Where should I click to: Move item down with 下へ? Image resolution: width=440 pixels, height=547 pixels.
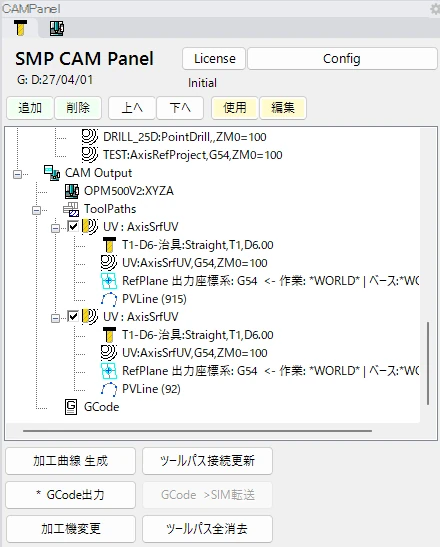[x=180, y=108]
